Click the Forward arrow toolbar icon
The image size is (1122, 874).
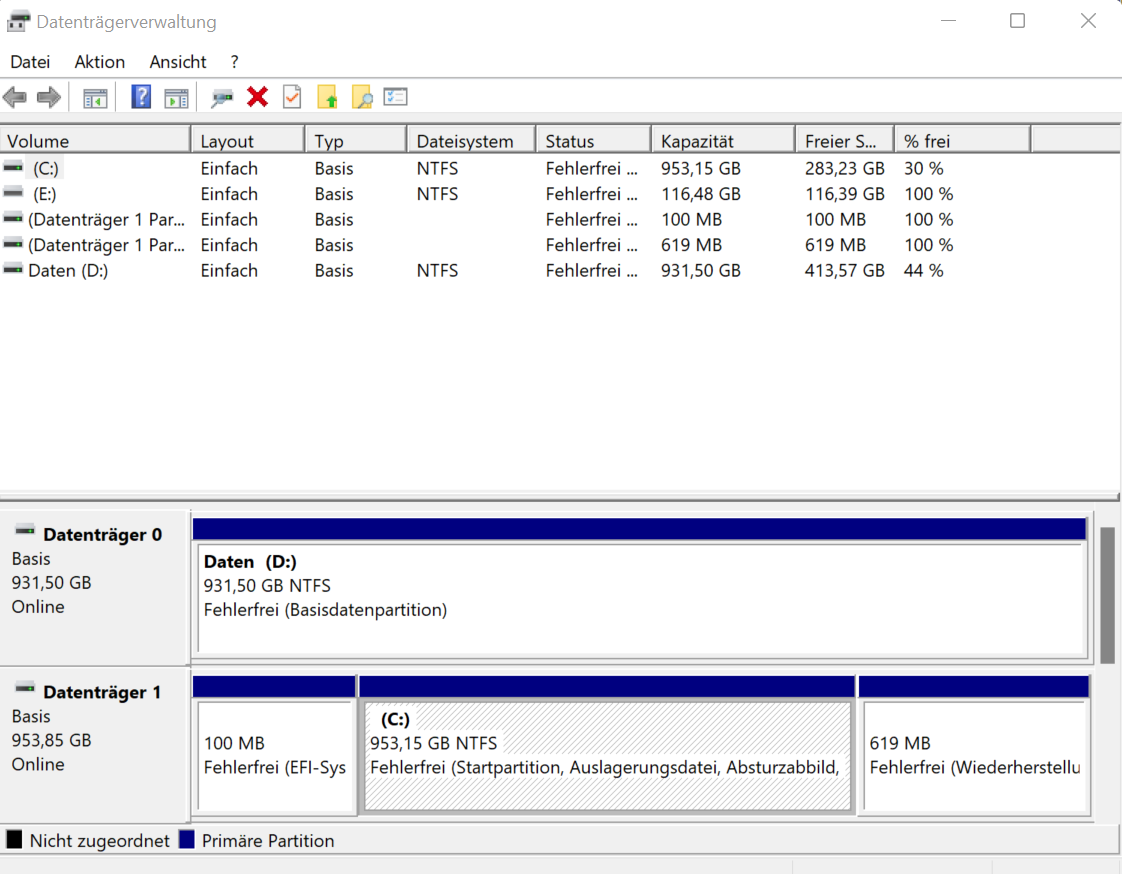point(49,97)
